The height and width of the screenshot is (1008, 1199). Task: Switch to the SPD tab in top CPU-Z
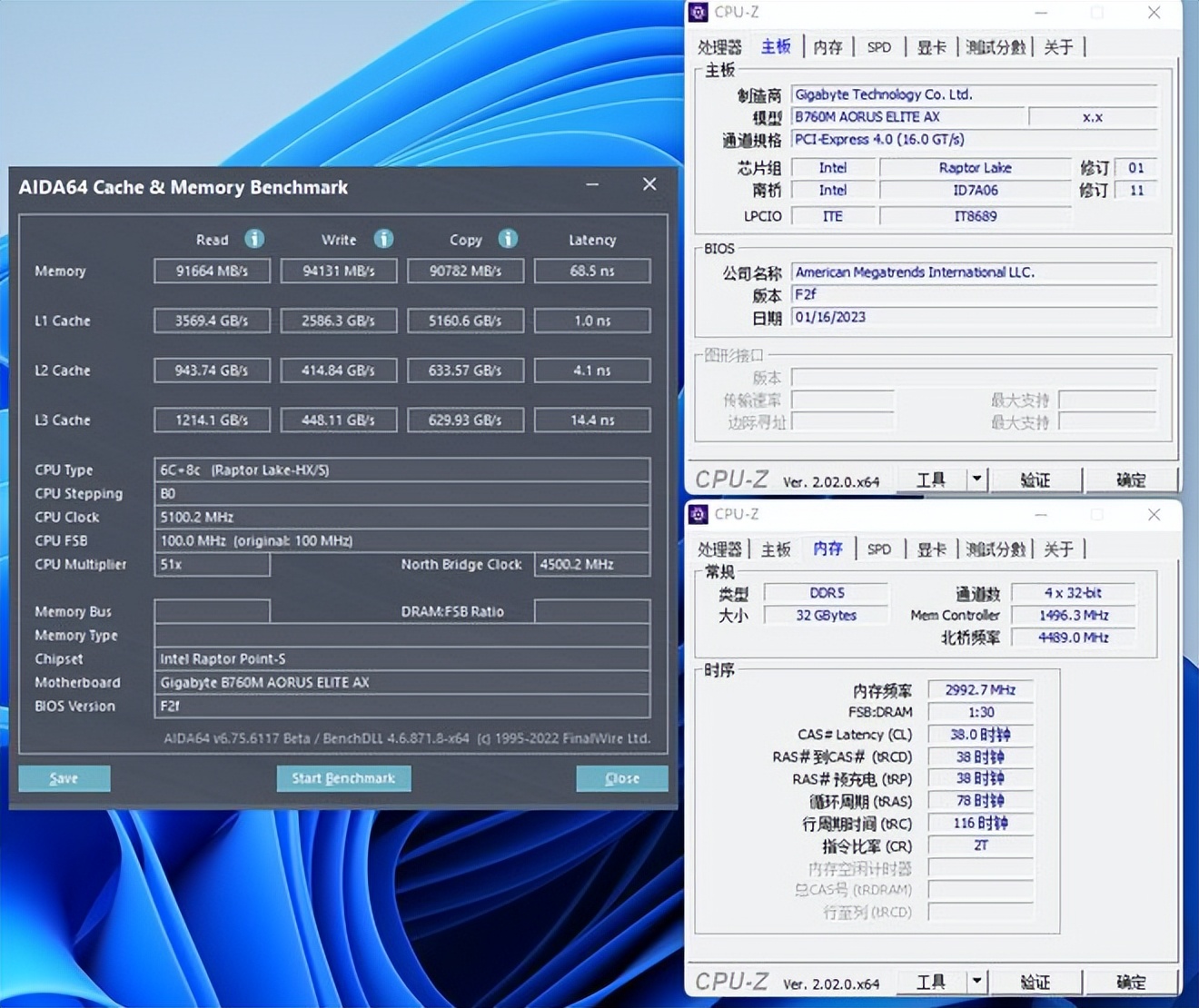tap(877, 46)
